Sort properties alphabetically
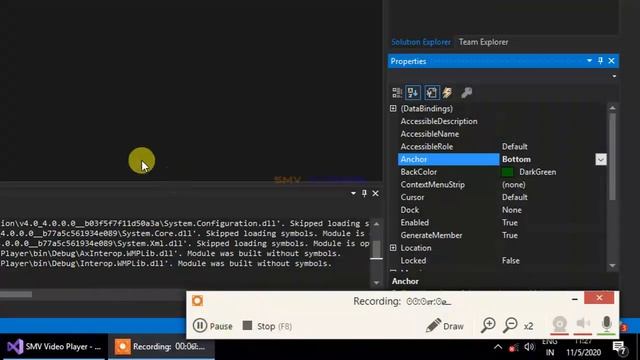 click(x=413, y=93)
